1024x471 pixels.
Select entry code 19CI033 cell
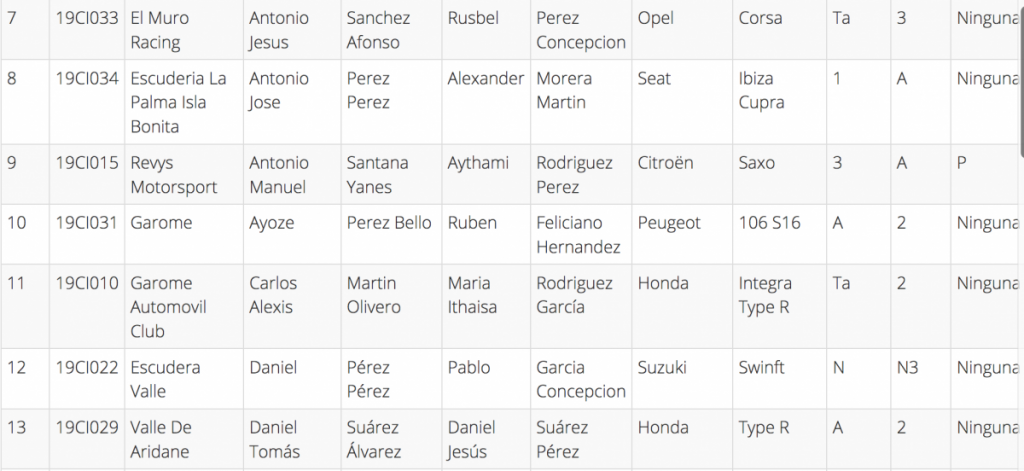click(x=87, y=19)
